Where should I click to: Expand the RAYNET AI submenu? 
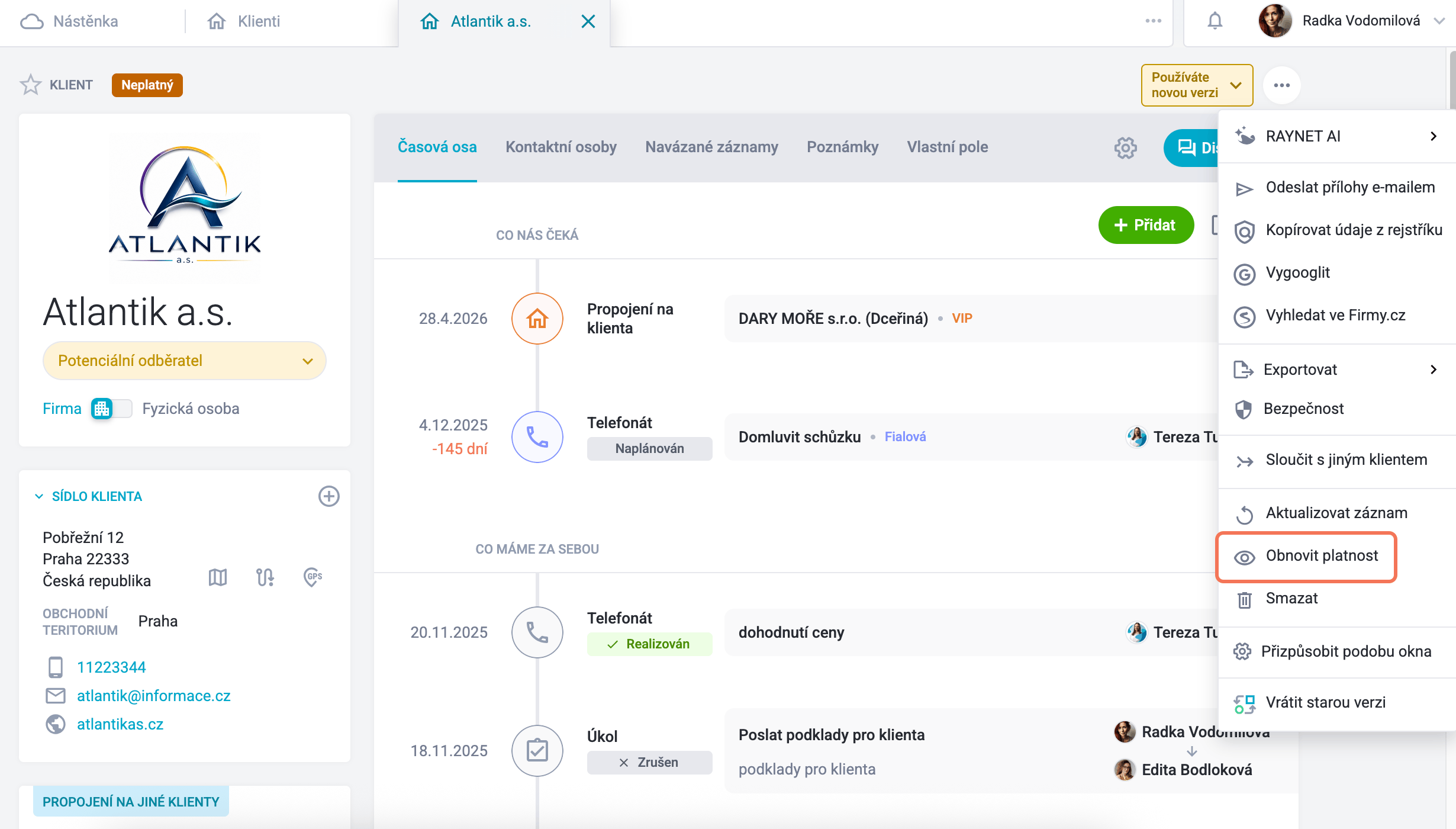[x=1337, y=136]
